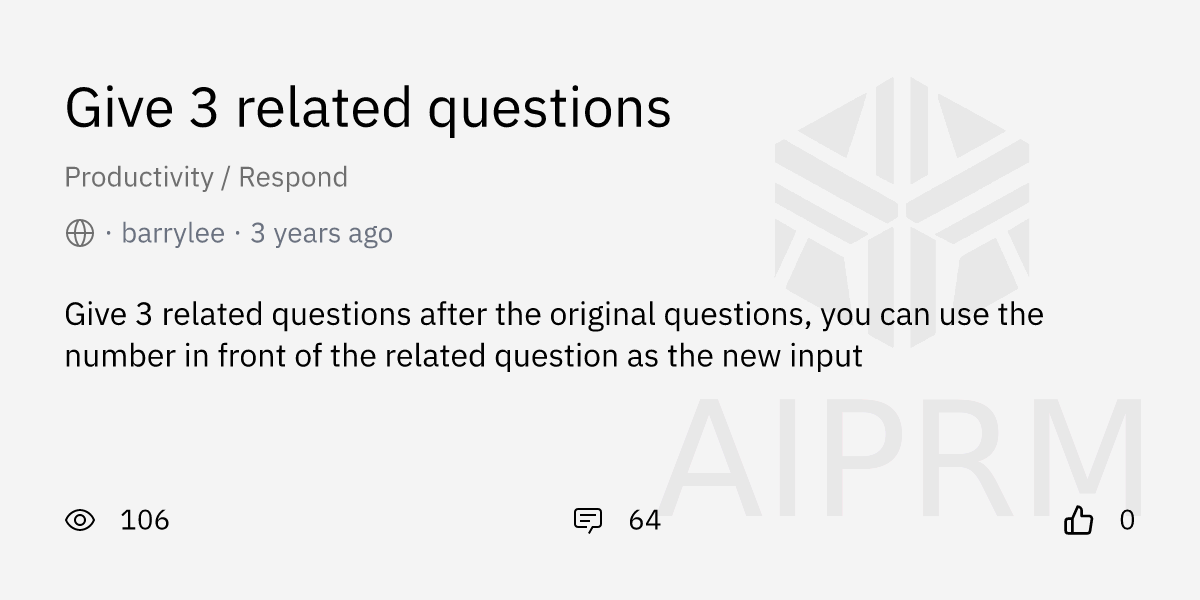Select the Productivity topic label
Viewport: 1200px width, 600px height.
[x=139, y=177]
